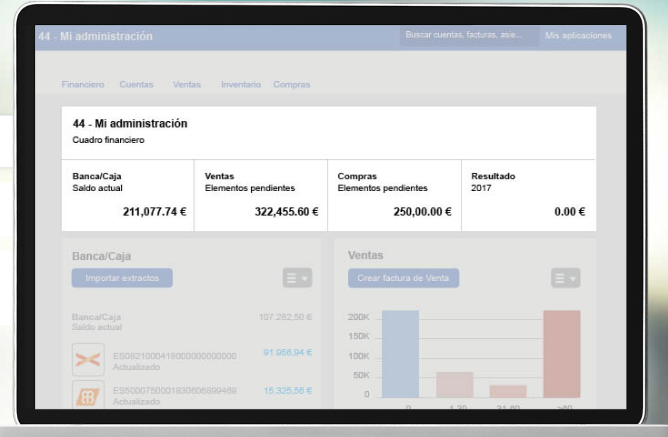The width and height of the screenshot is (668, 437).
Task: Open the Ventas panel list menu dropdown
Action: [565, 278]
